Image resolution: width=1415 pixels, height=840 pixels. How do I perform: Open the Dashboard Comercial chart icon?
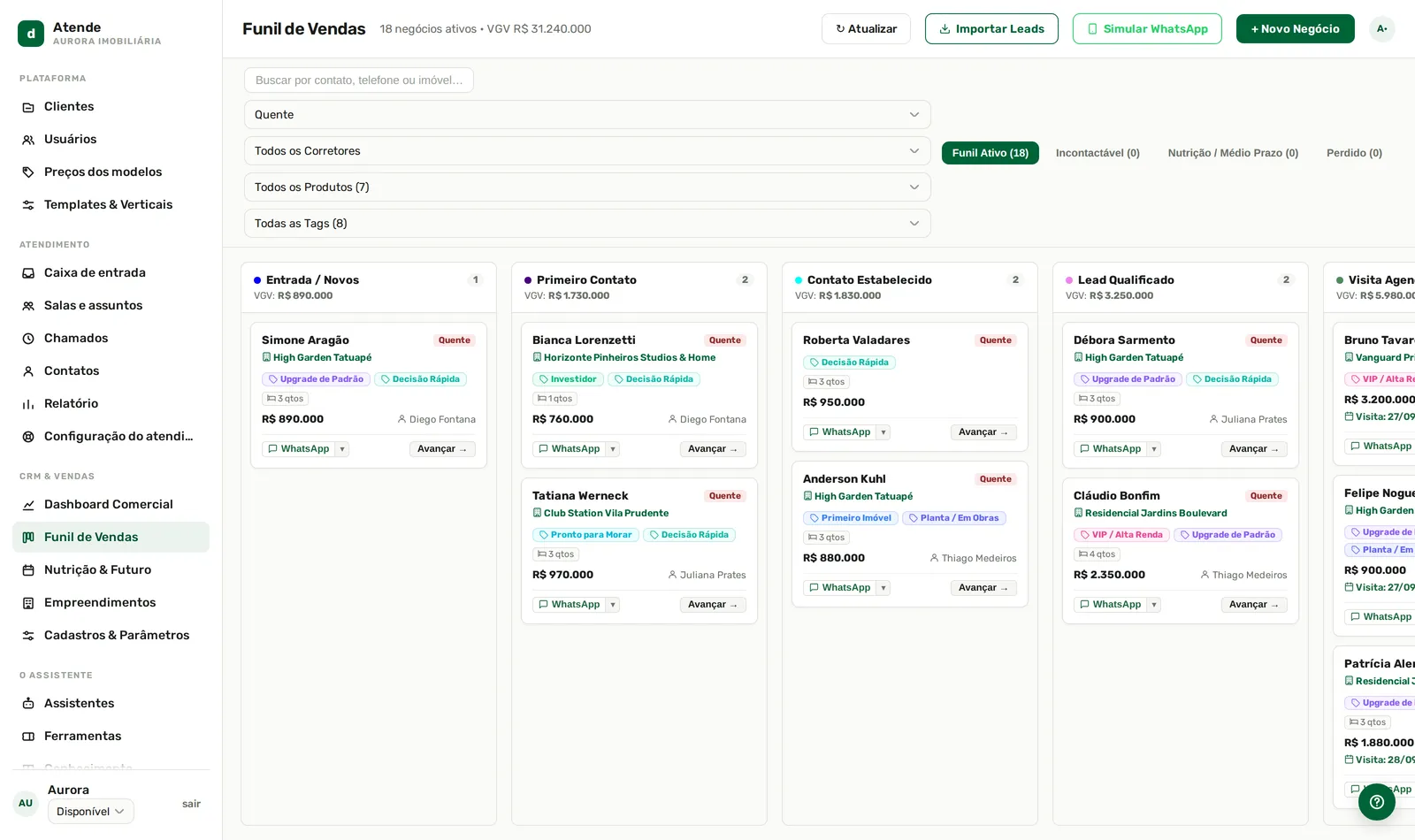(28, 505)
